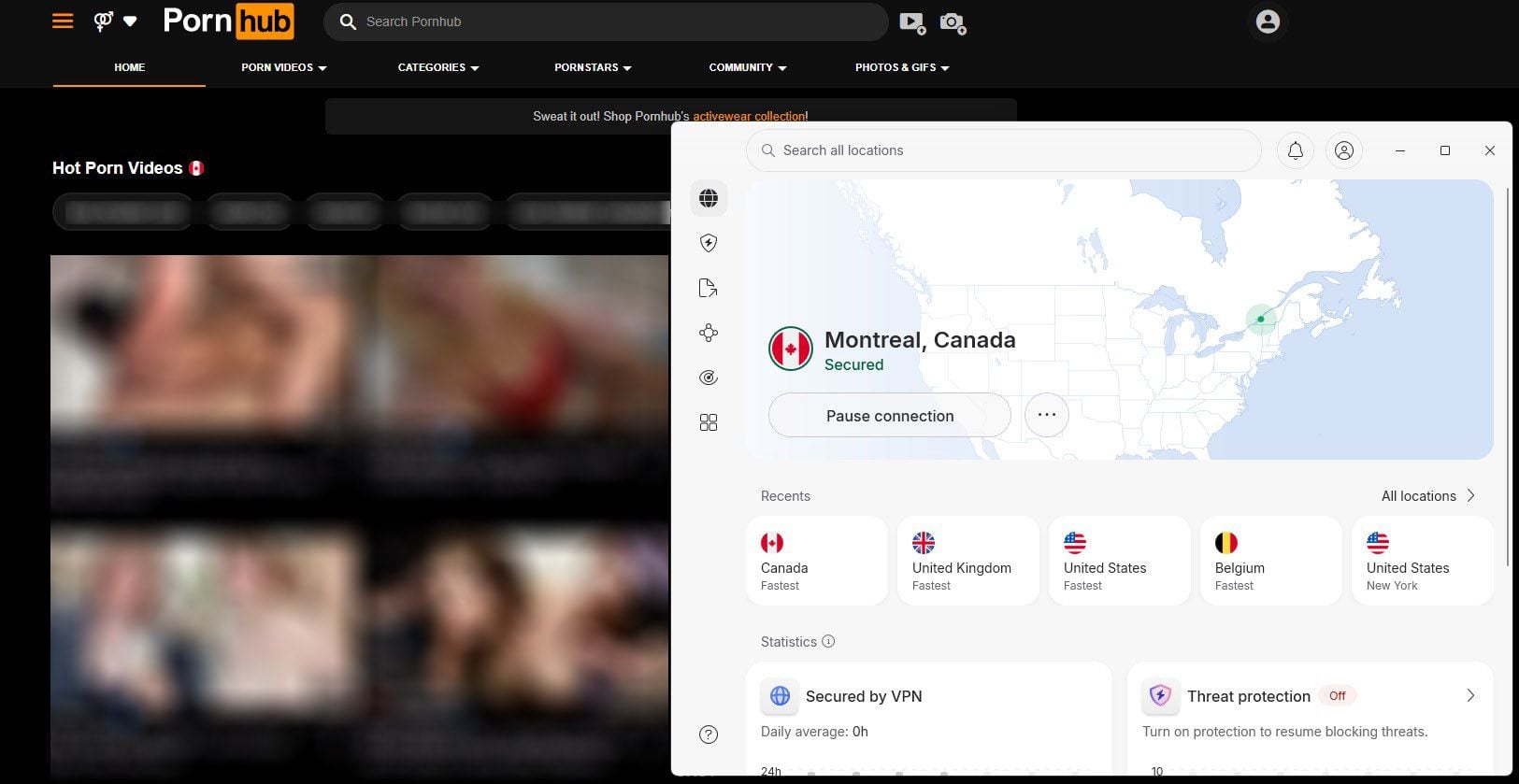1519x784 pixels.
Task: Connect to recent Canada Fastest
Action: [817, 561]
